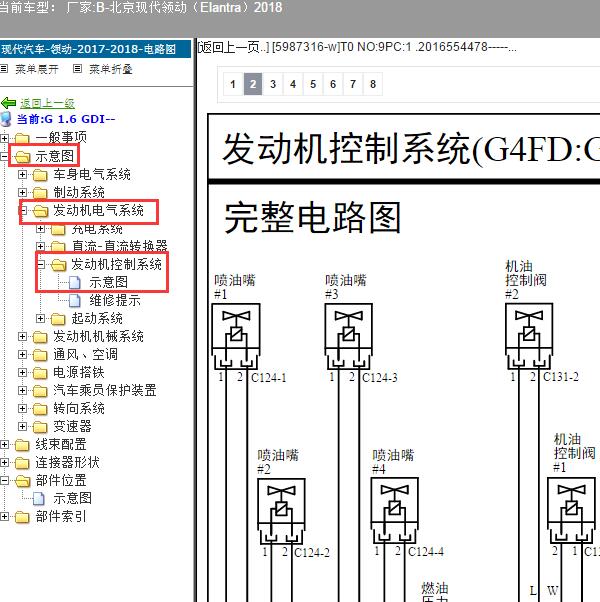Click folder icon beside 连接器形状
Image resolution: width=600 pixels, height=602 pixels.
point(23,463)
